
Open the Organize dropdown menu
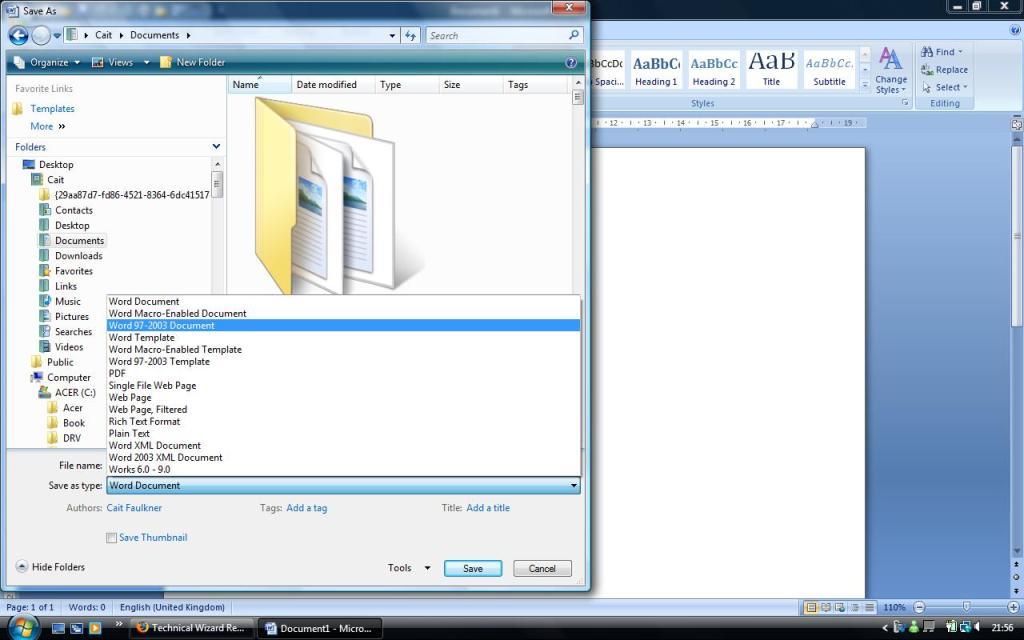pyautogui.click(x=46, y=63)
